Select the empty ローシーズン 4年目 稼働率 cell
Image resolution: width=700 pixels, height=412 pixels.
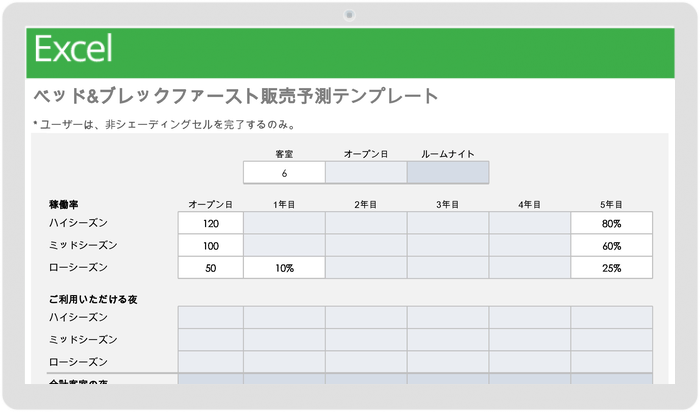pyautogui.click(x=529, y=268)
